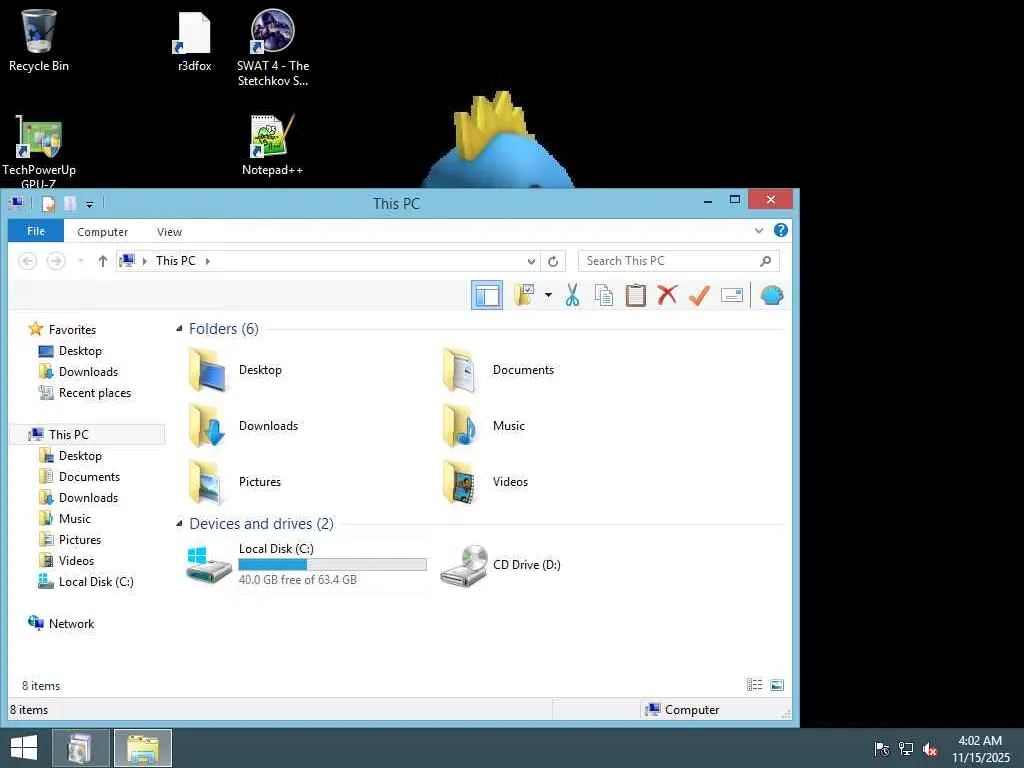
Task: Click the Back navigation arrow
Action: (27, 261)
